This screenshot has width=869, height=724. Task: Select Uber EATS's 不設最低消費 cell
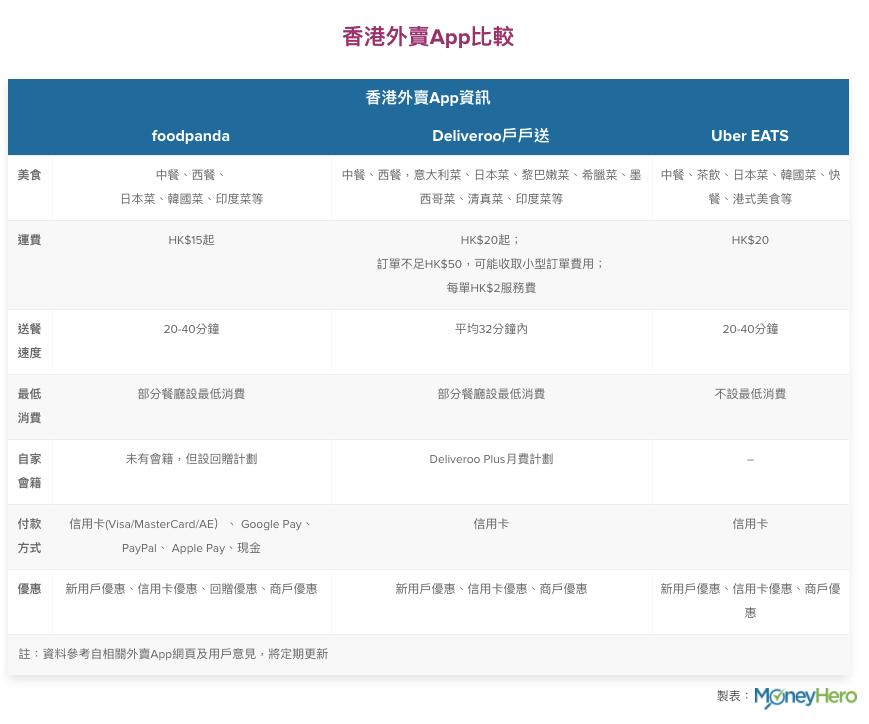pyautogui.click(x=749, y=394)
